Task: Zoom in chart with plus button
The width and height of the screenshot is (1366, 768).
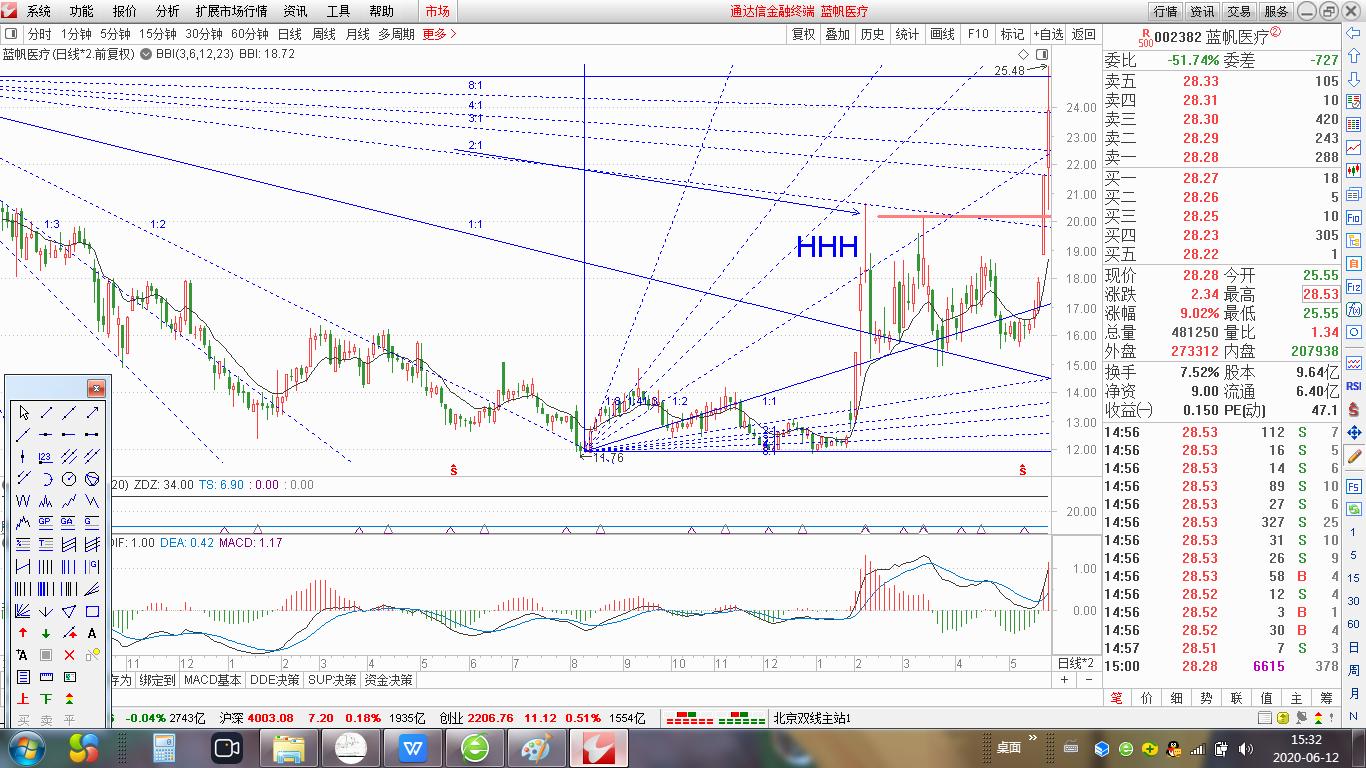Action: (x=1064, y=680)
